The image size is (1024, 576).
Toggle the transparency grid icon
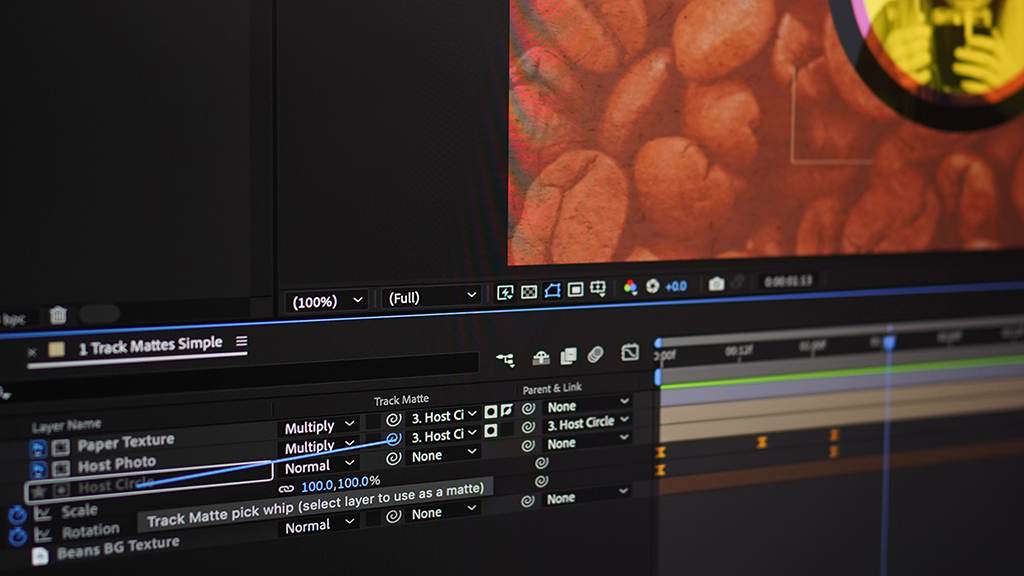(x=529, y=291)
